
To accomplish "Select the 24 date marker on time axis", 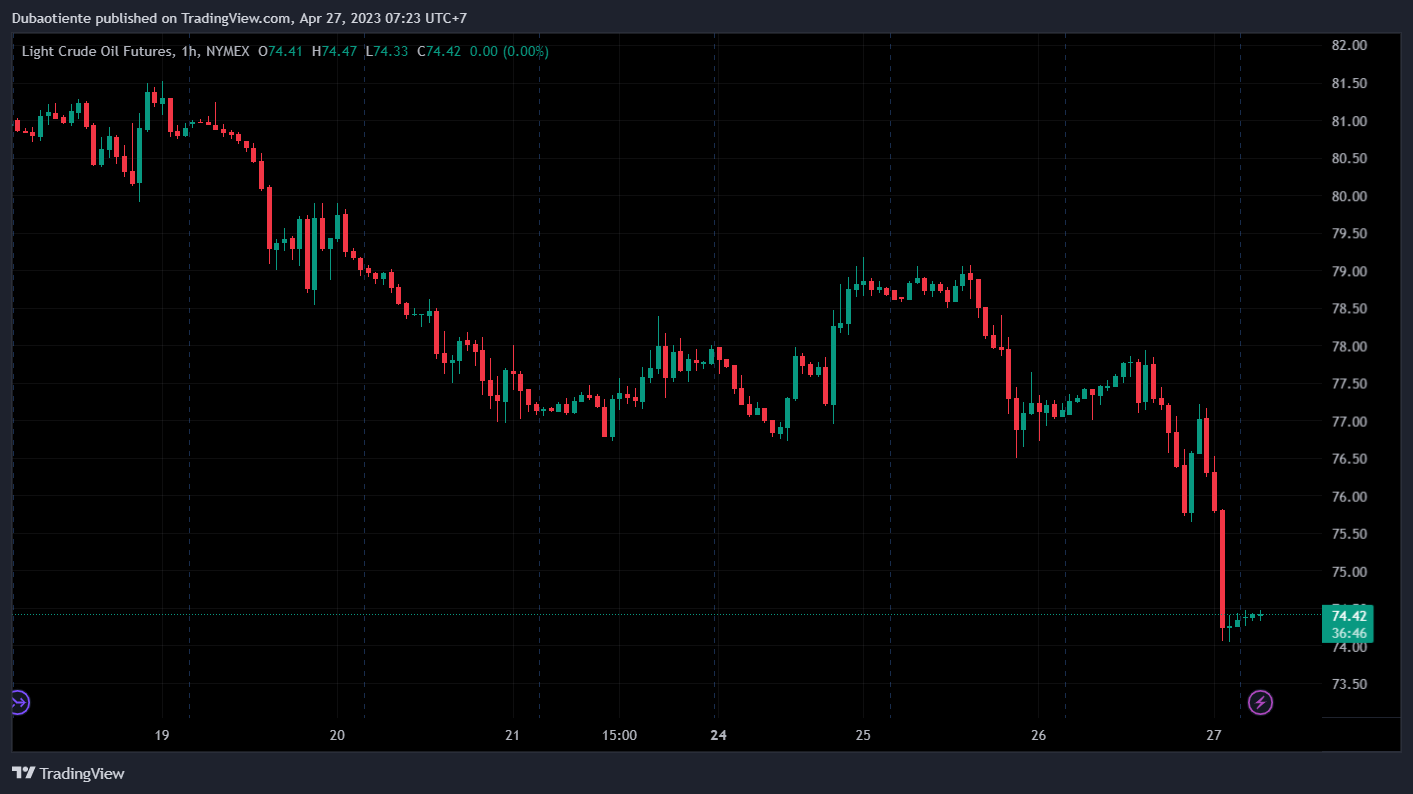I will click(717, 735).
